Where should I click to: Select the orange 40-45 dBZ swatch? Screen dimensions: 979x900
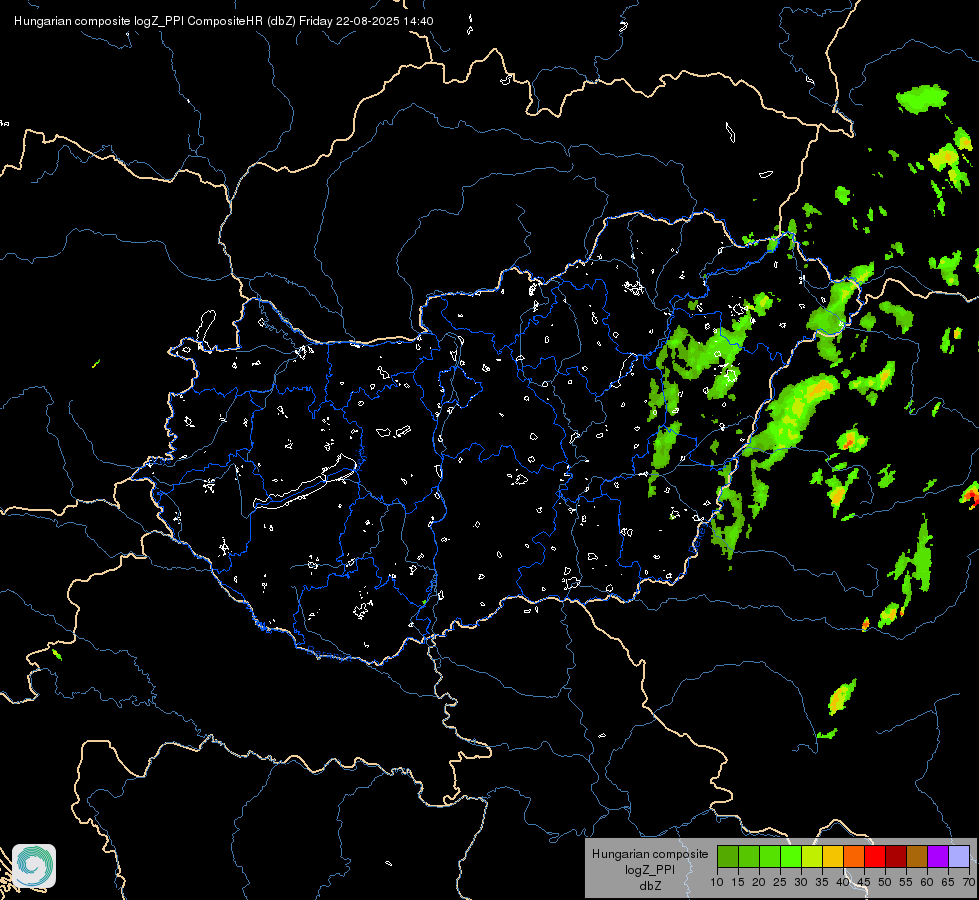click(854, 856)
